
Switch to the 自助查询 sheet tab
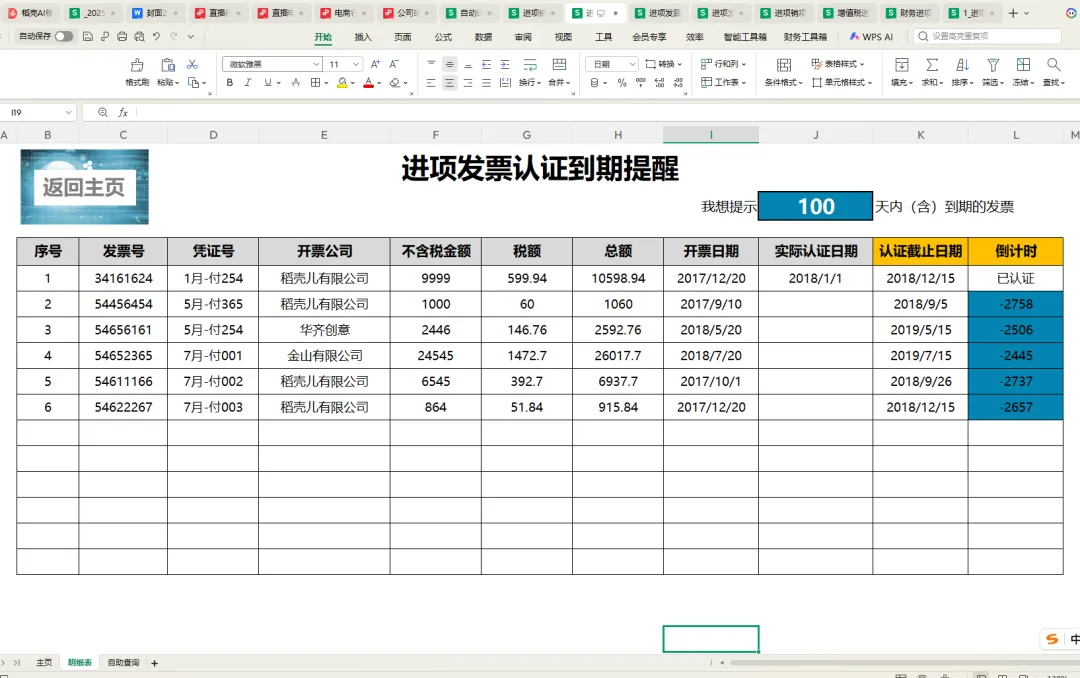click(123, 663)
